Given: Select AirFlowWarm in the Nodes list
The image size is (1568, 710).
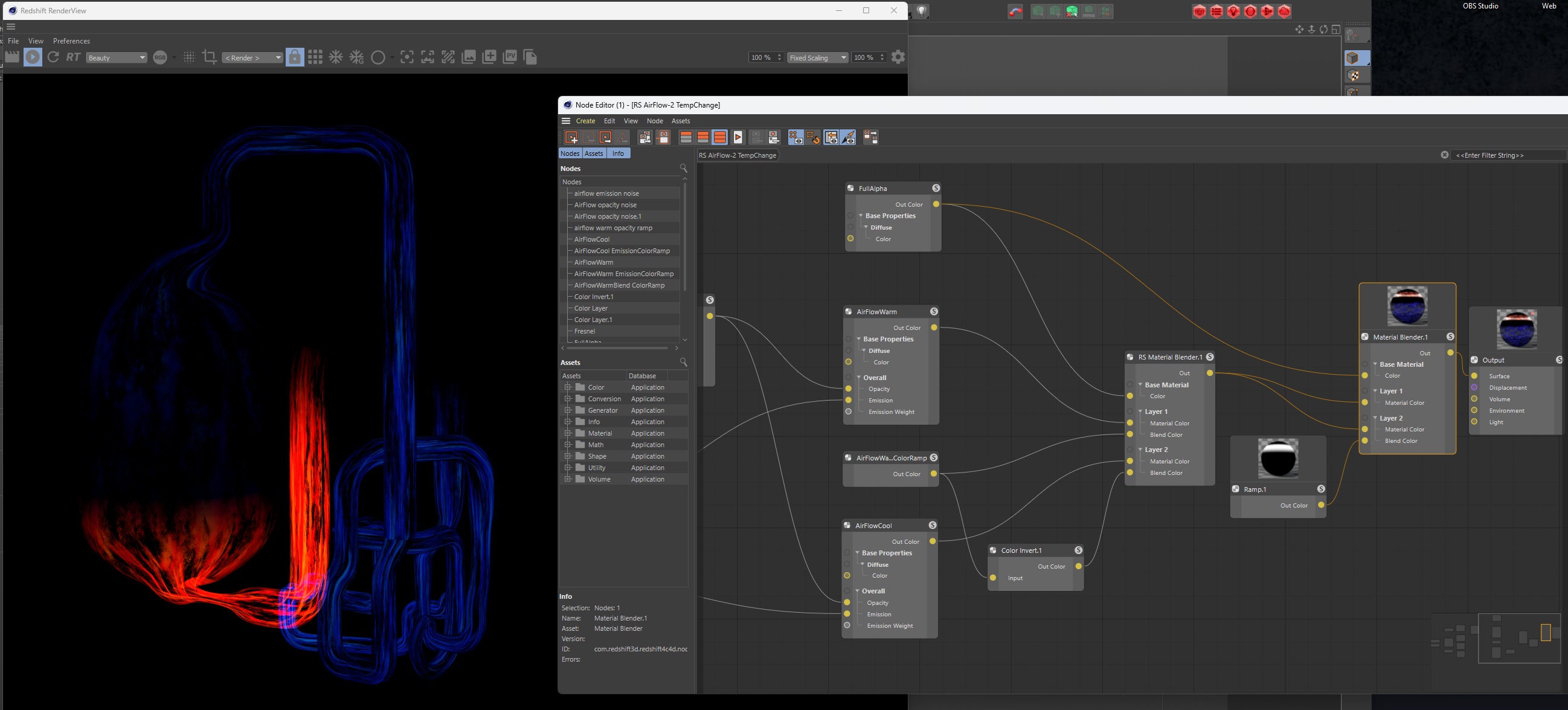Looking at the screenshot, I should (594, 262).
